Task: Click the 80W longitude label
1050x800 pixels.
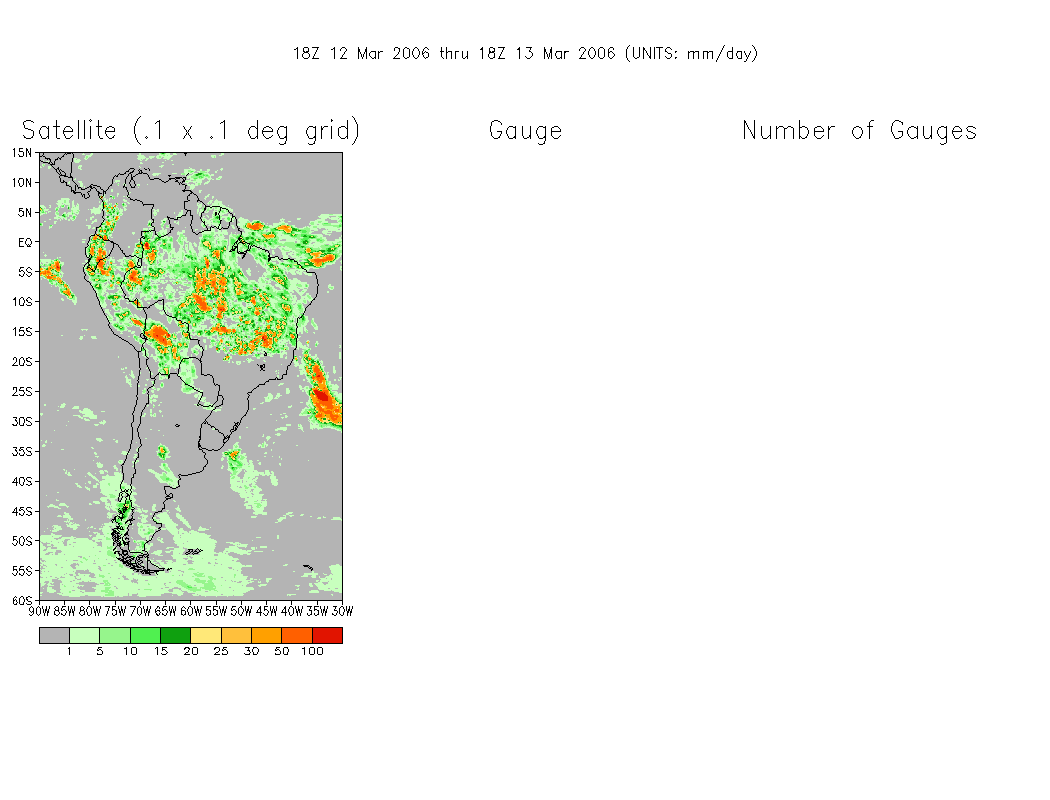Action: tap(90, 611)
